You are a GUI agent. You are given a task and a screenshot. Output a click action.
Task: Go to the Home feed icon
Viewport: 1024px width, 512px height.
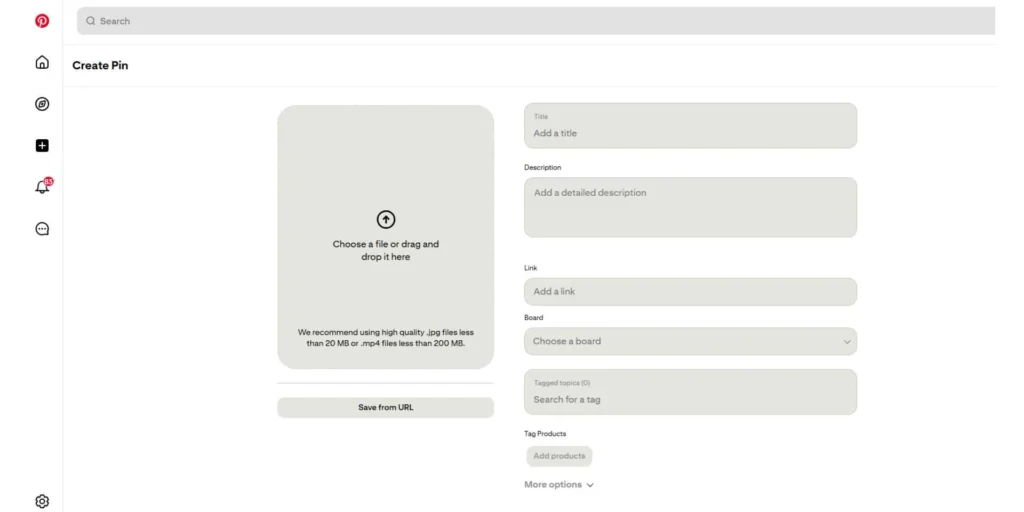point(42,63)
